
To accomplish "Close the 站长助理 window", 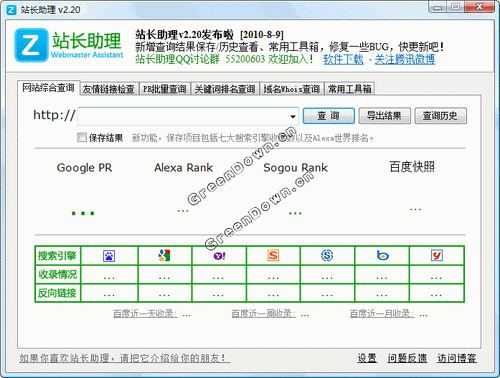I will point(479,7).
